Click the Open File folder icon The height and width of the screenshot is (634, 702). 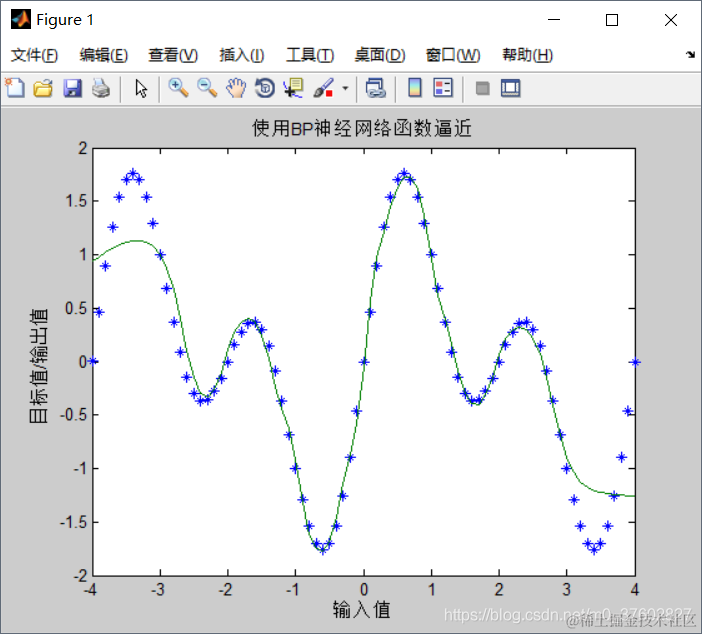(x=43, y=88)
